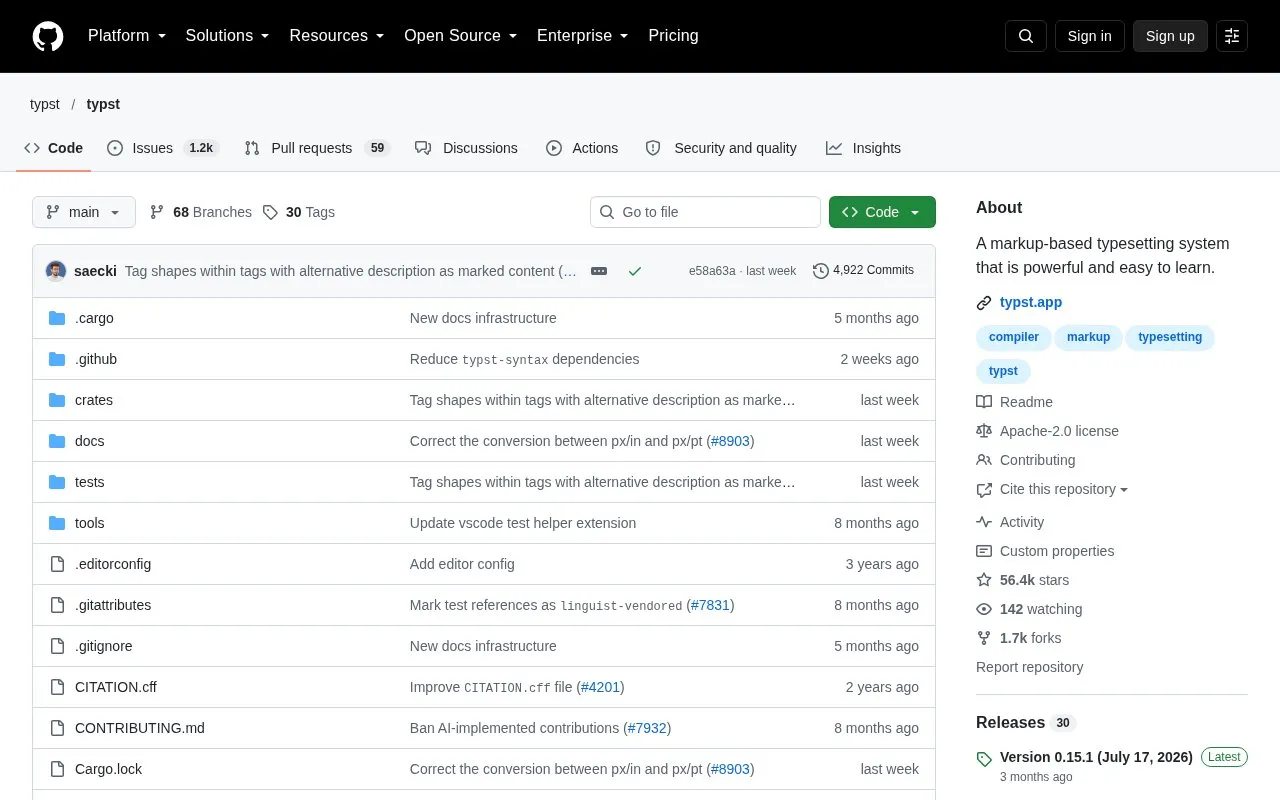Image resolution: width=1280 pixels, height=800 pixels.
Task: Click the Activity pulse icon
Action: (x=984, y=522)
